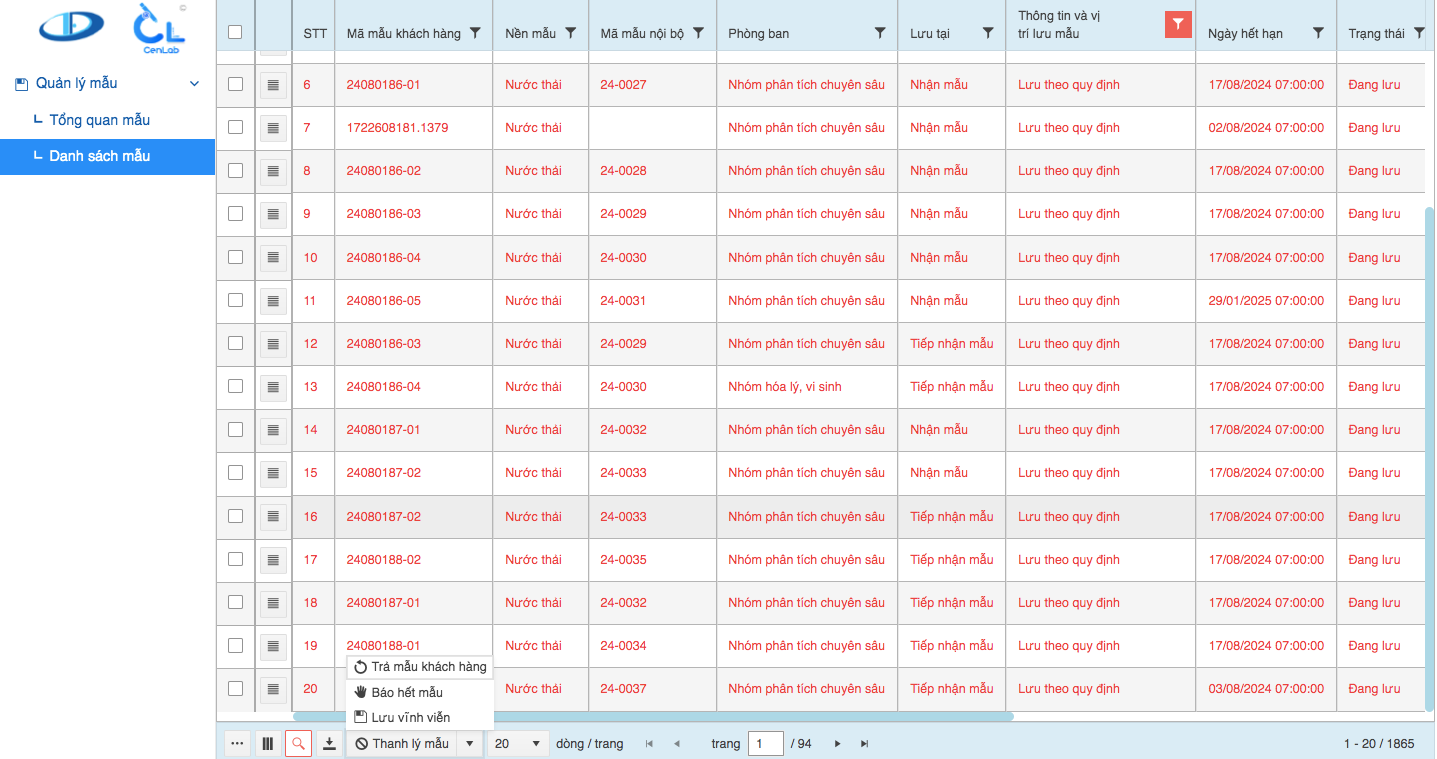Image resolution: width=1437 pixels, height=759 pixels.
Task: Click the red search magnifier icon in bottom toolbar
Action: (298, 744)
